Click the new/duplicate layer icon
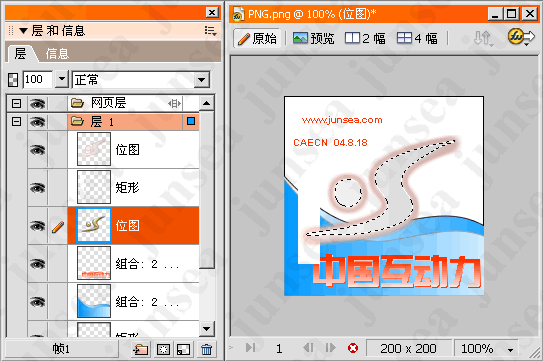The image size is (543, 361). pos(140,349)
